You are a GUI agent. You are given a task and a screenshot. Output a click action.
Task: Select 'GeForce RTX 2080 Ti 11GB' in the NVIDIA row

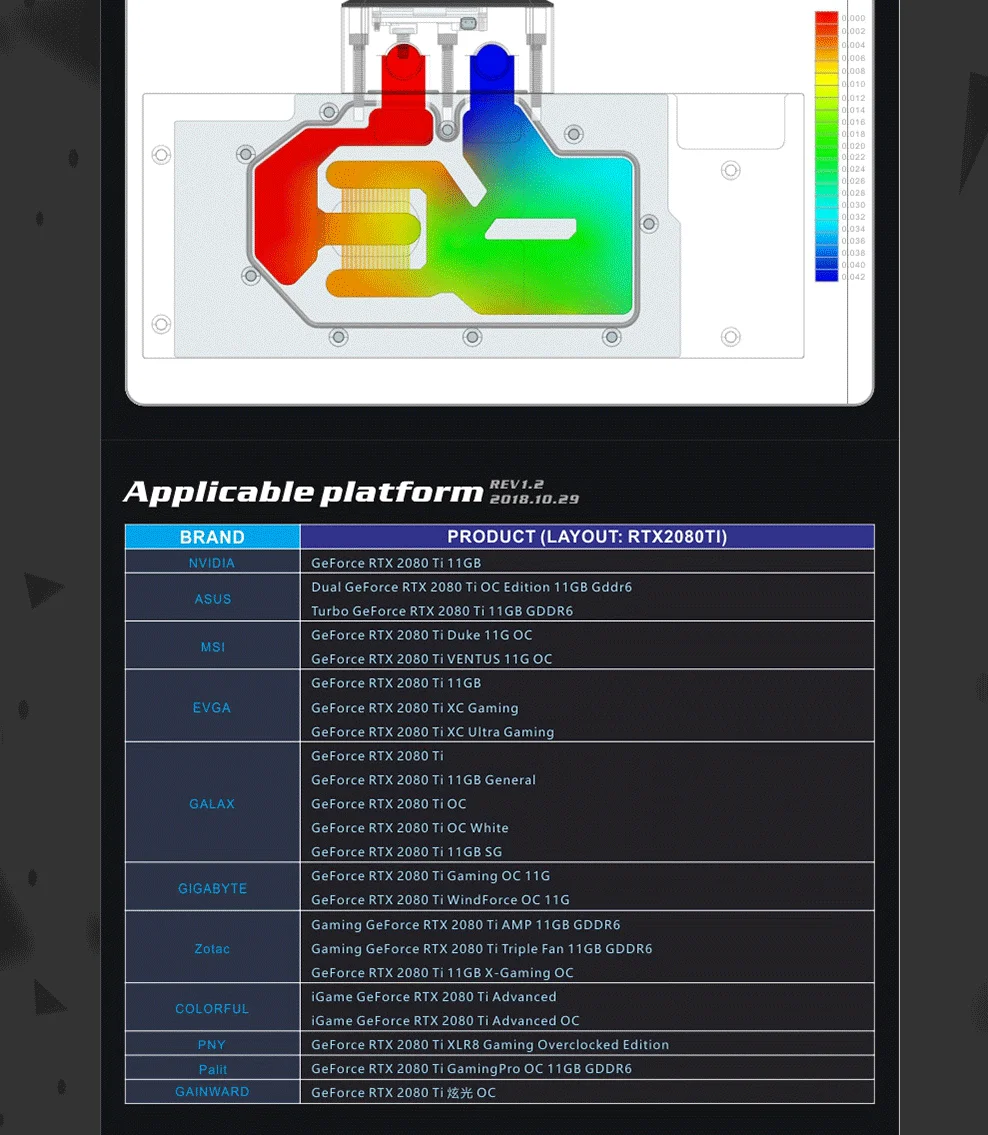click(x=396, y=562)
